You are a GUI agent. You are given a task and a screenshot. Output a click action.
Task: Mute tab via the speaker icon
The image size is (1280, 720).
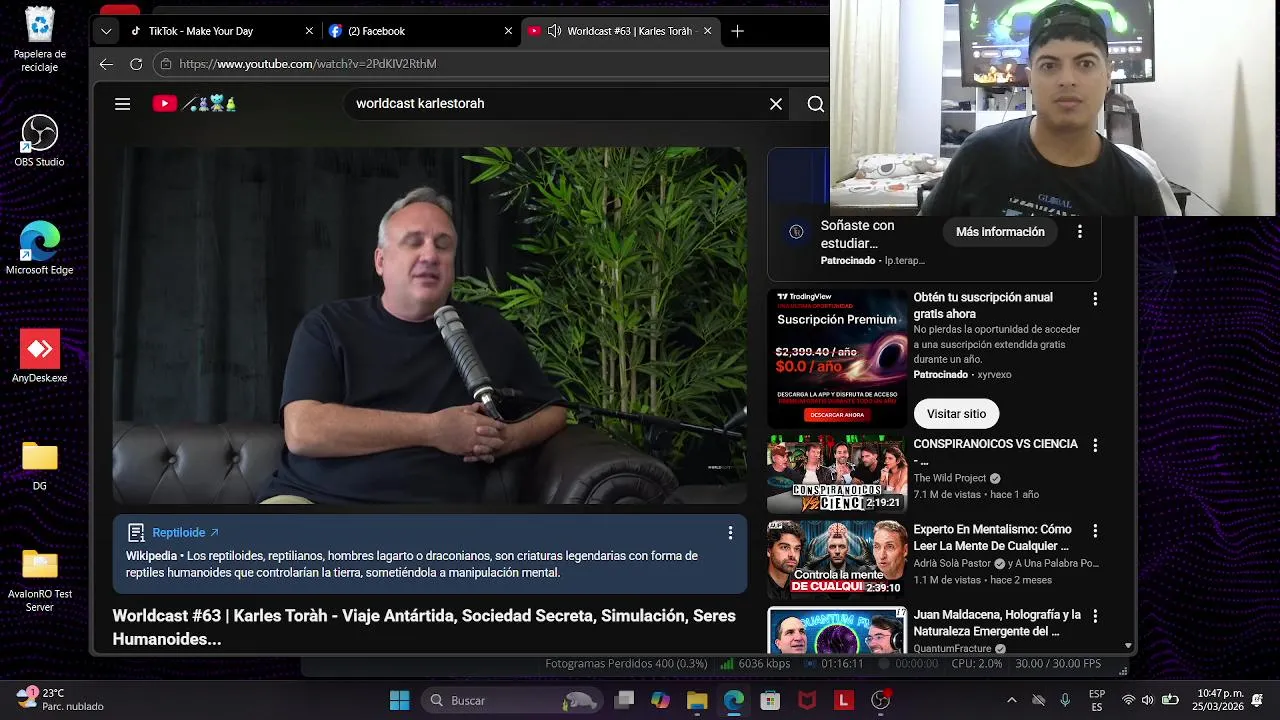click(x=555, y=31)
